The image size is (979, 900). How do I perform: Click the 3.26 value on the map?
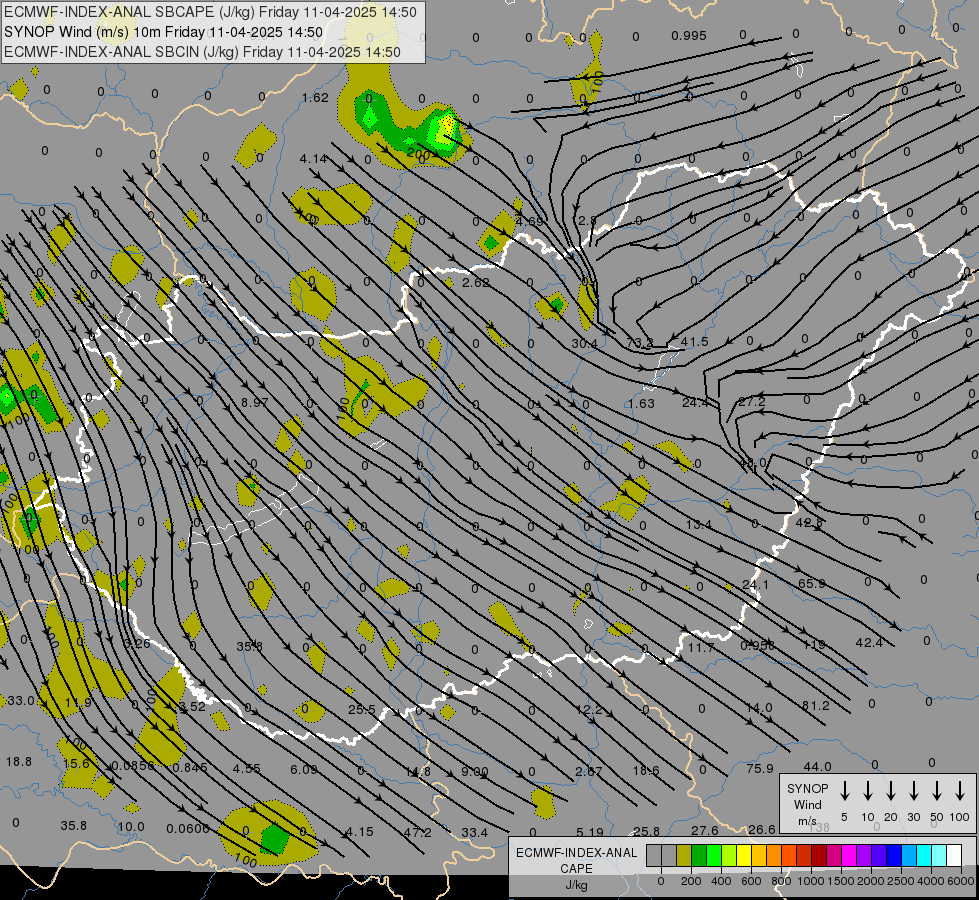(x=137, y=643)
